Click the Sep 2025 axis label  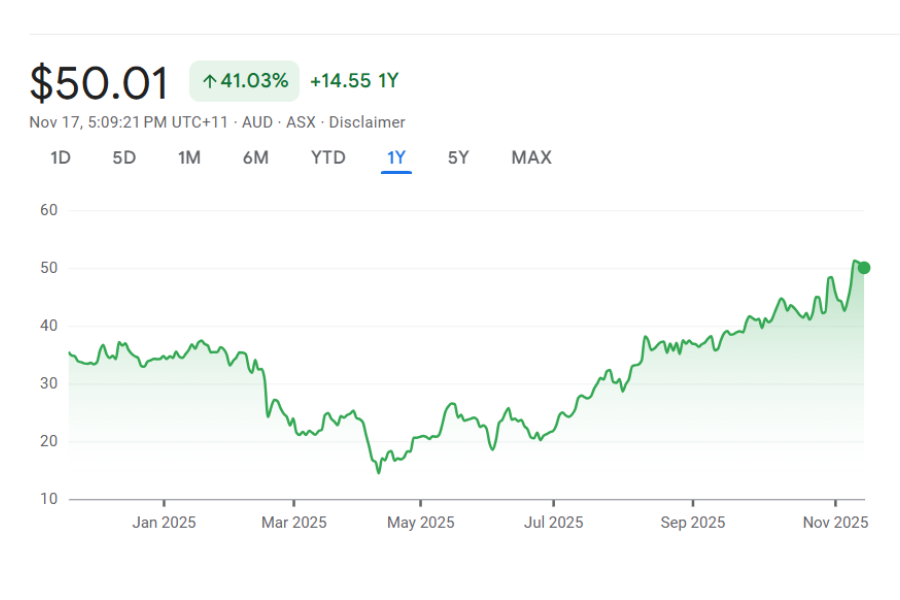pyautogui.click(x=692, y=522)
